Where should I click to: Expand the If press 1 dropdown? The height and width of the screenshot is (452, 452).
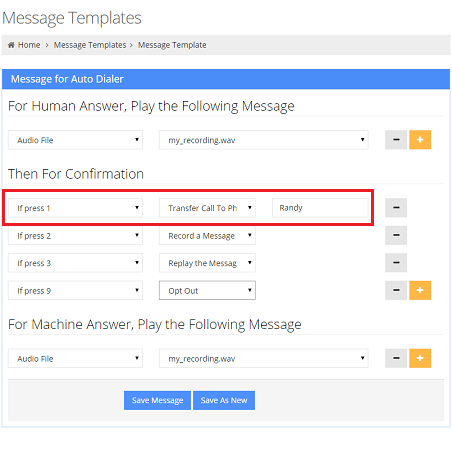click(x=75, y=208)
